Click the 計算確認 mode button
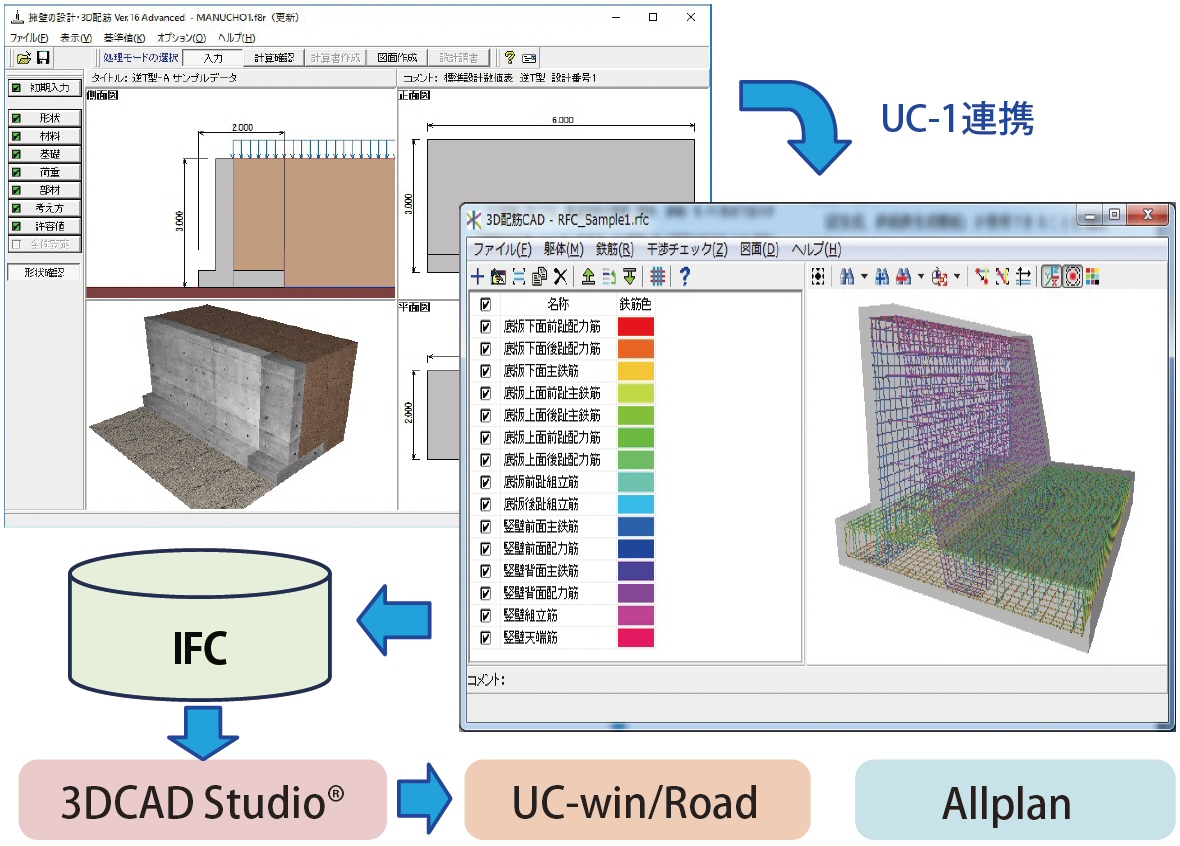 click(274, 58)
